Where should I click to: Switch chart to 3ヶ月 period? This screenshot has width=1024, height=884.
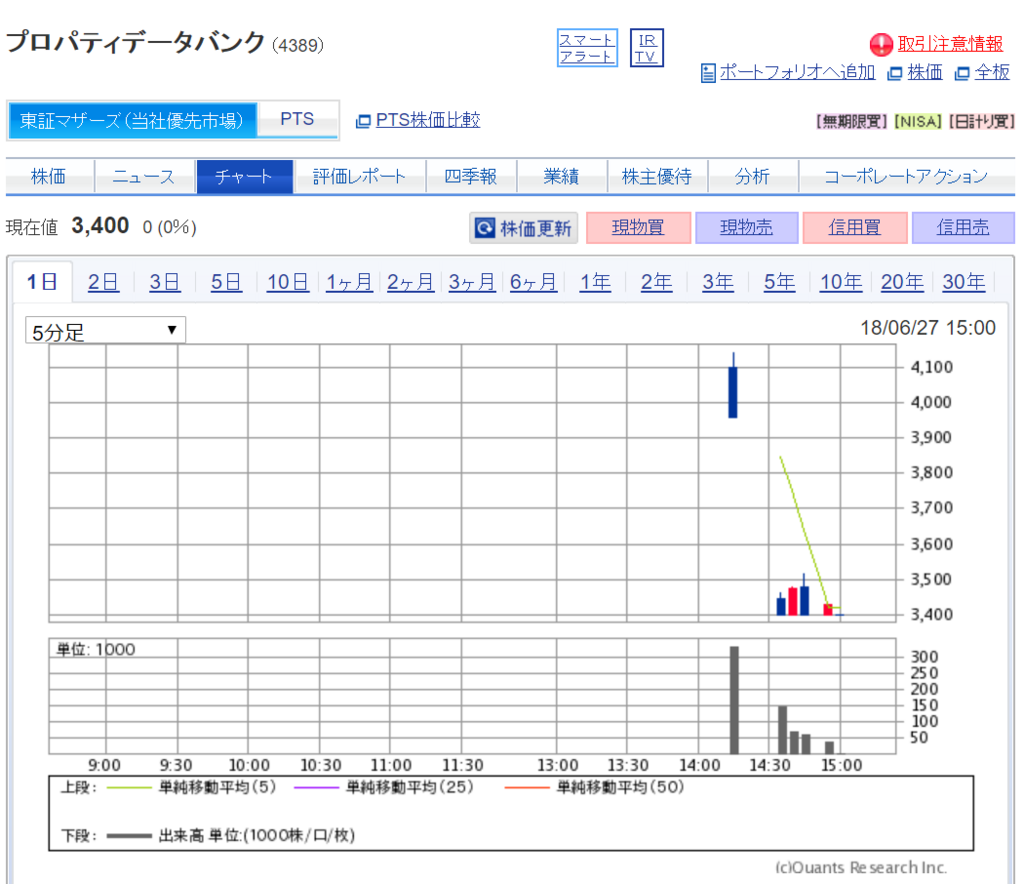(x=472, y=282)
